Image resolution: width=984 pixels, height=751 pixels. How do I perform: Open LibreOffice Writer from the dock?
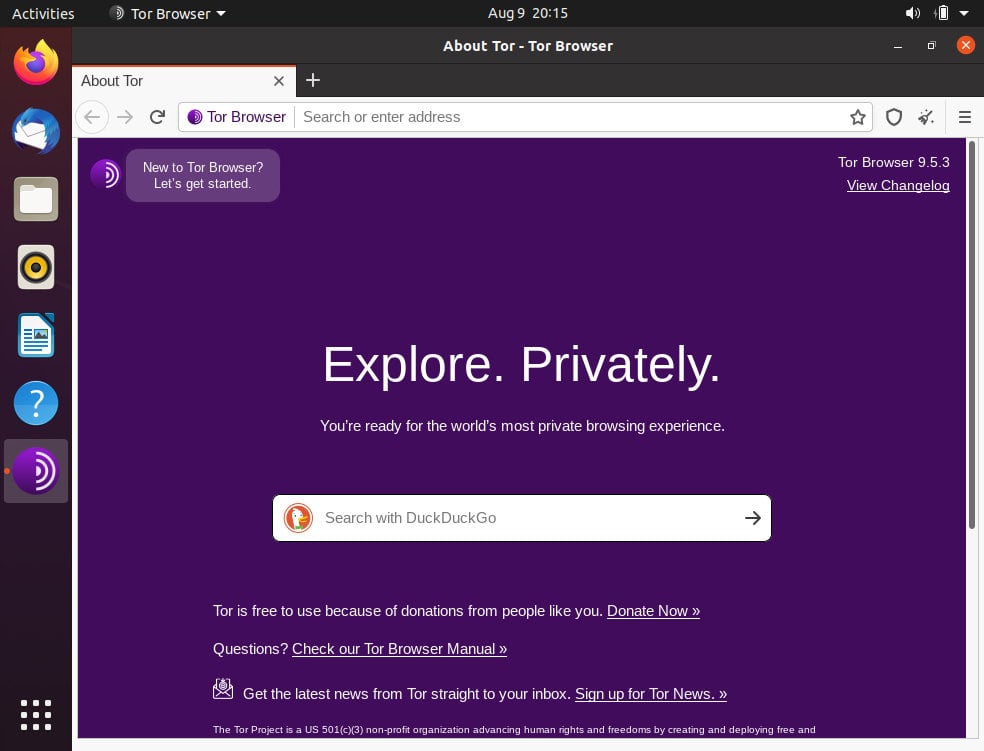[x=36, y=335]
